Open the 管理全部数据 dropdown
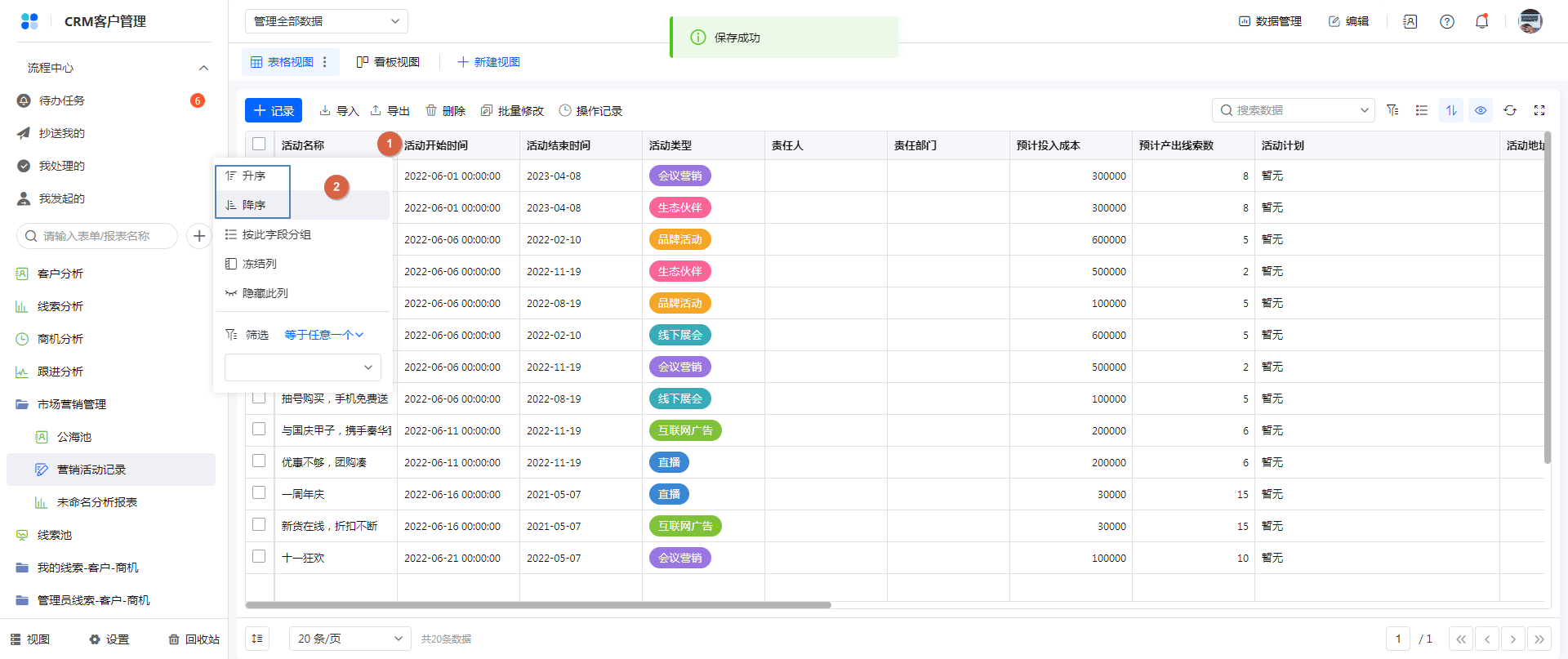 click(326, 21)
